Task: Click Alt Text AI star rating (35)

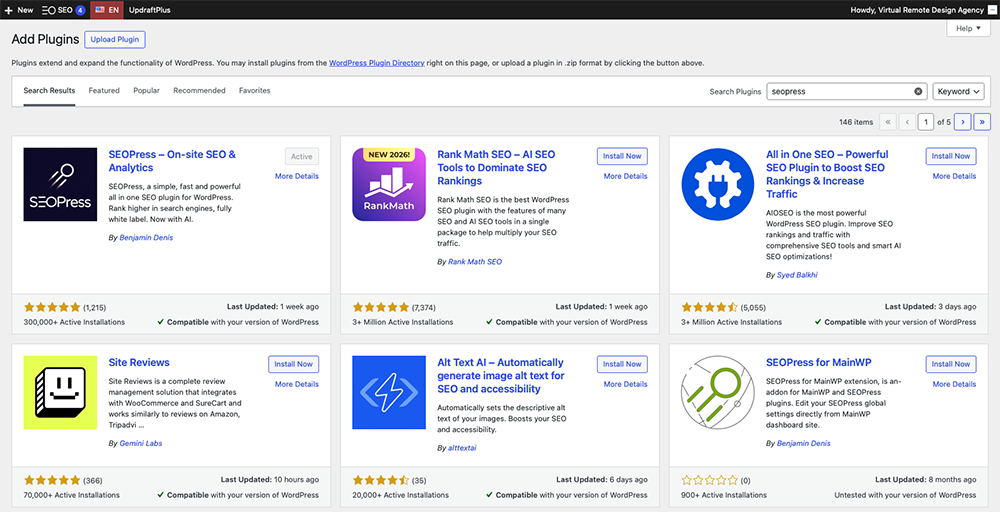Action: [381, 480]
